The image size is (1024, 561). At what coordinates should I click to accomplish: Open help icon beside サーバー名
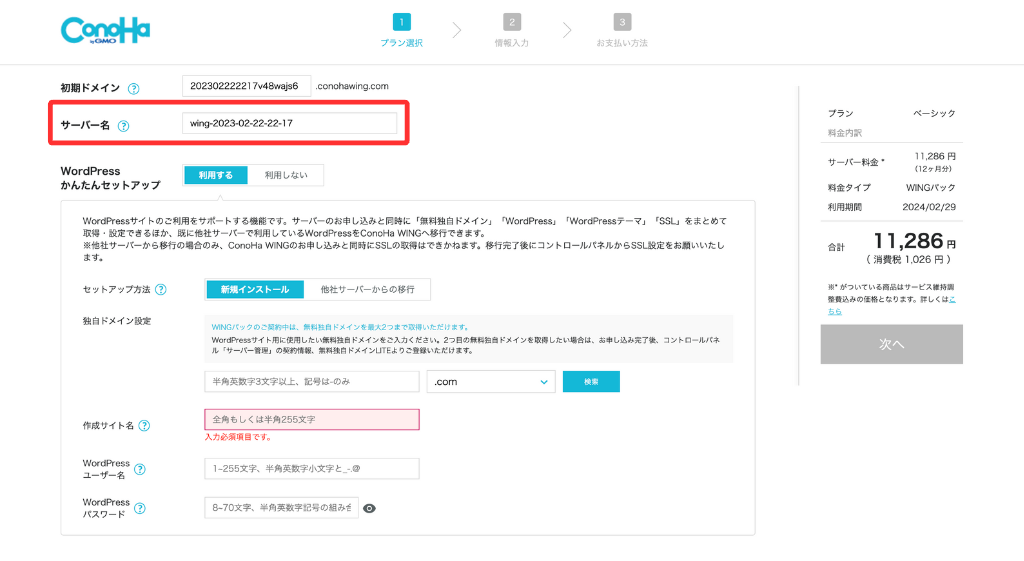(123, 126)
